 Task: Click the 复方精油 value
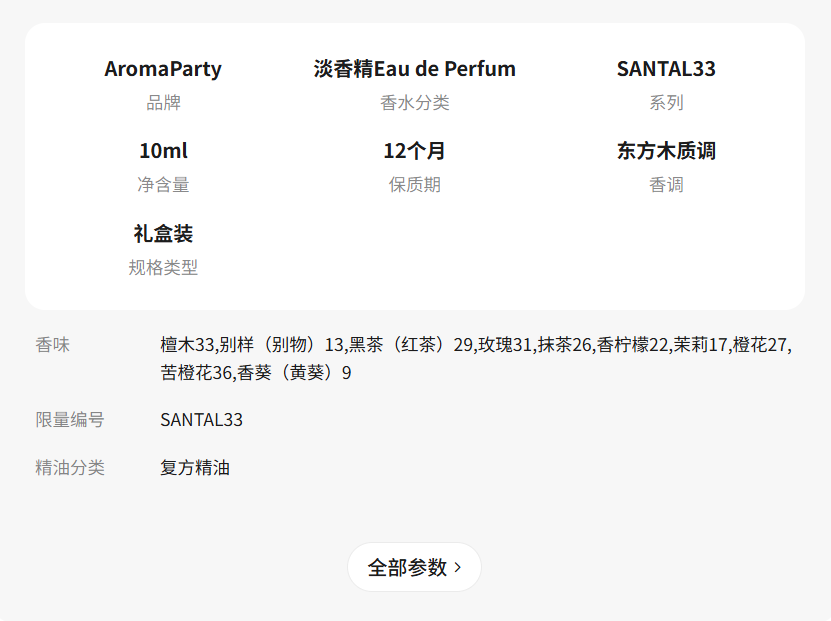(x=195, y=467)
